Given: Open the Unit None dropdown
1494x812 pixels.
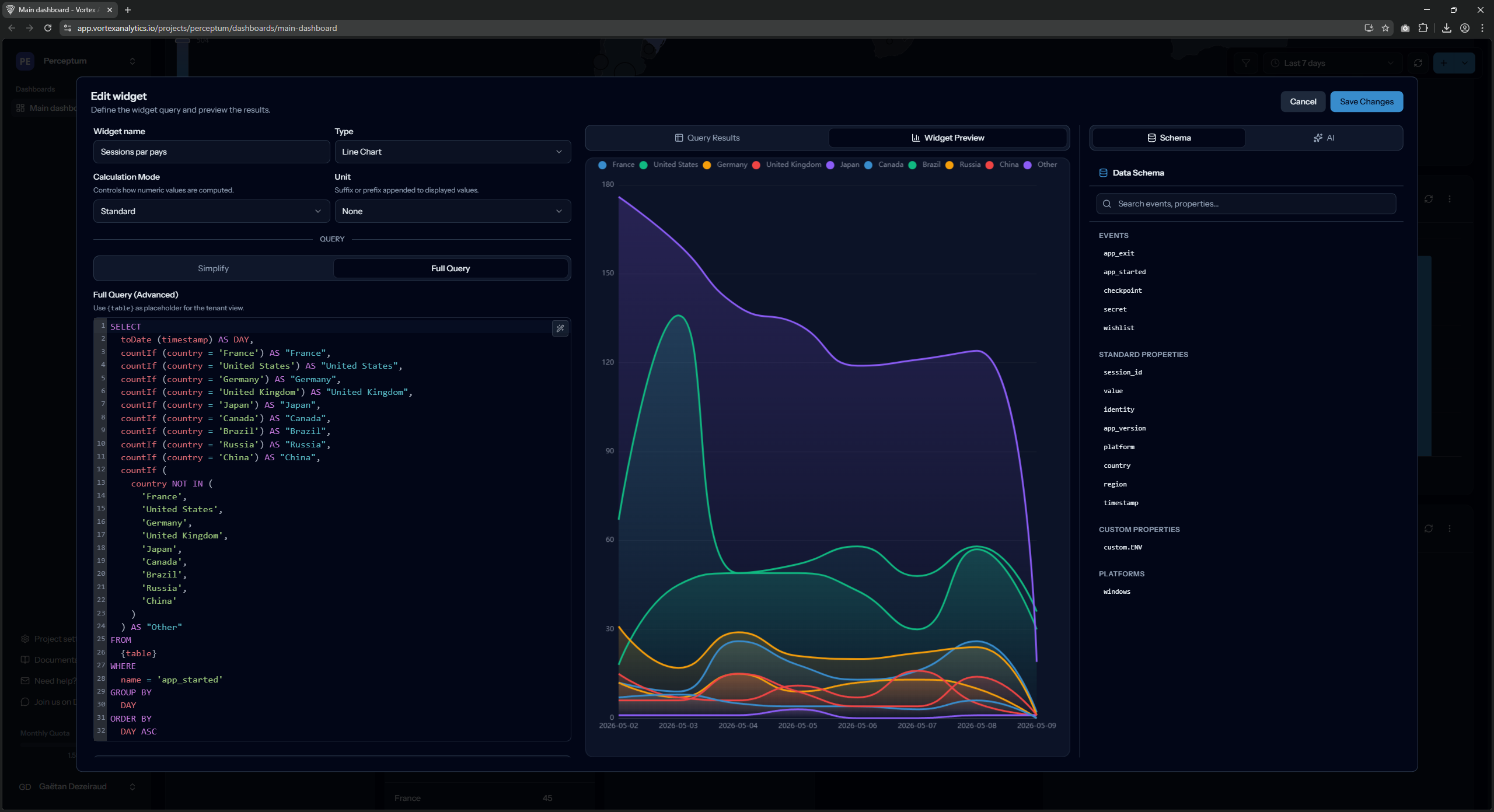Looking at the screenshot, I should tap(452, 211).
